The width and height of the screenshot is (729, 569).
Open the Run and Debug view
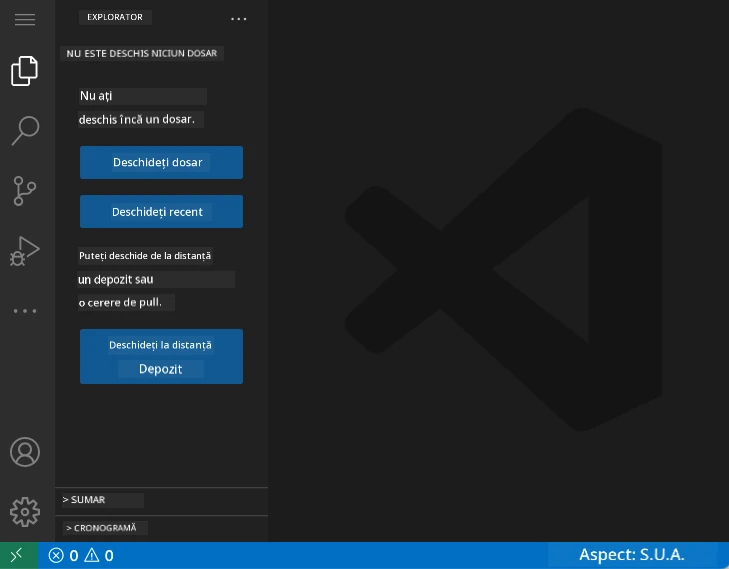25,251
